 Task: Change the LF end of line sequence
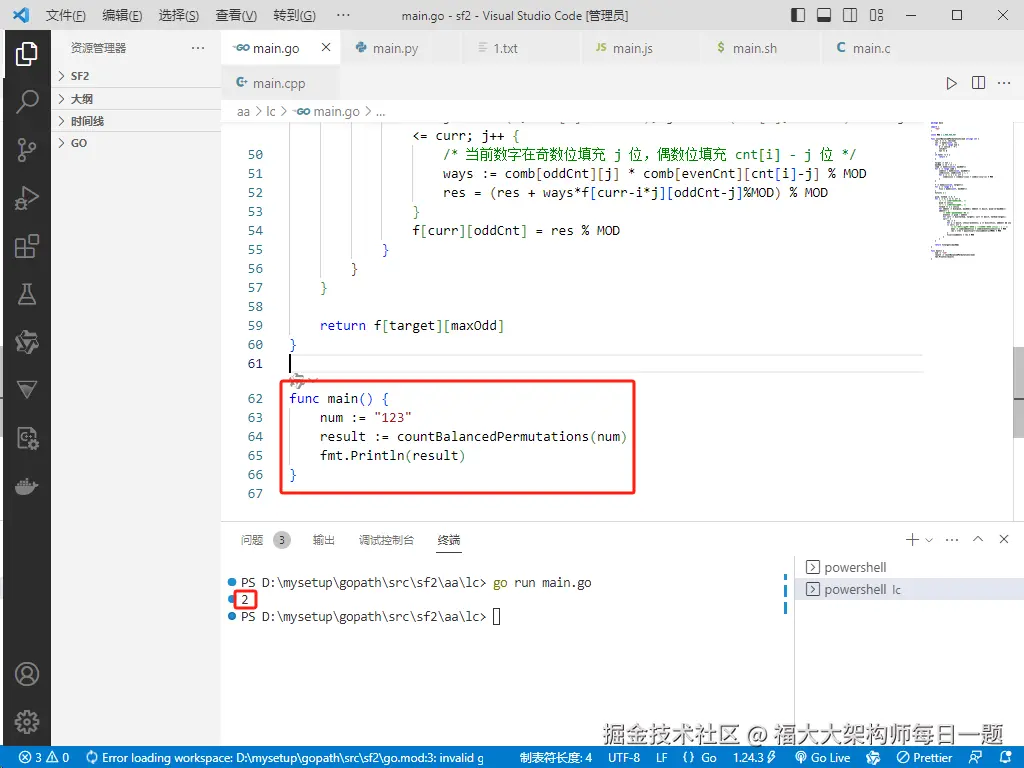click(x=662, y=758)
